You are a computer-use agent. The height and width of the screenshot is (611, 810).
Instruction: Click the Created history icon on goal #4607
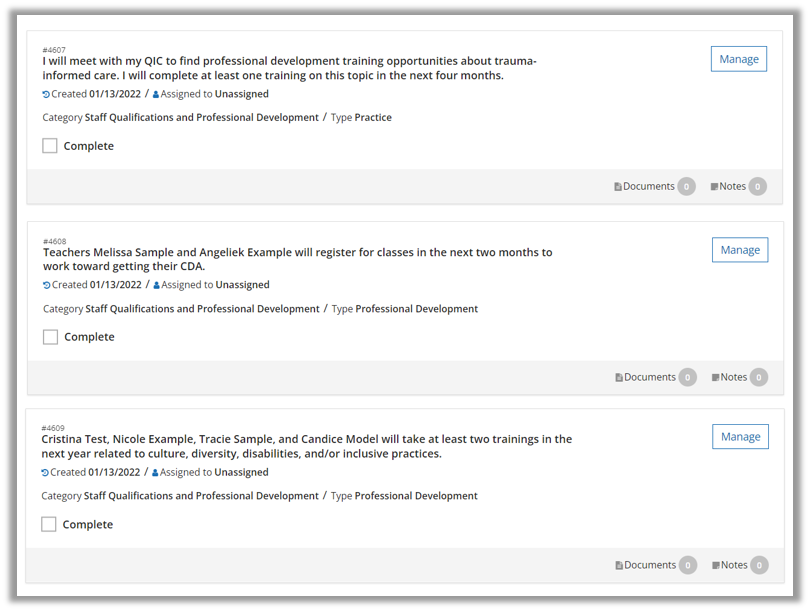coord(46,95)
